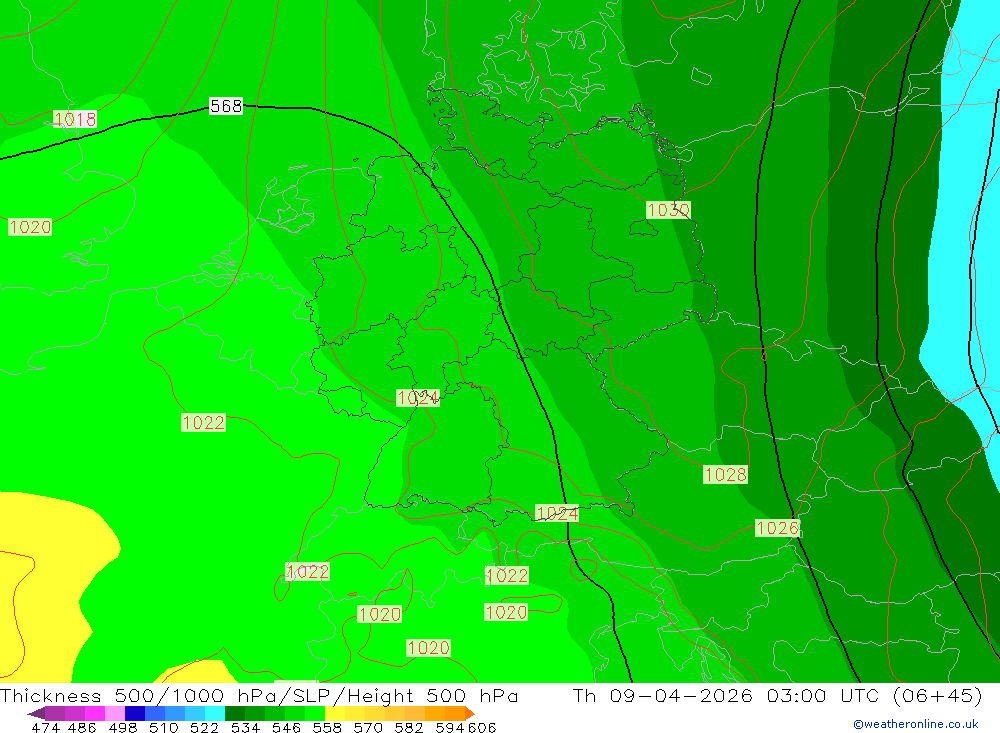Viewport: 1000px width, 733px height.
Task: Click the 1018 pressure label
Action: pos(75,119)
